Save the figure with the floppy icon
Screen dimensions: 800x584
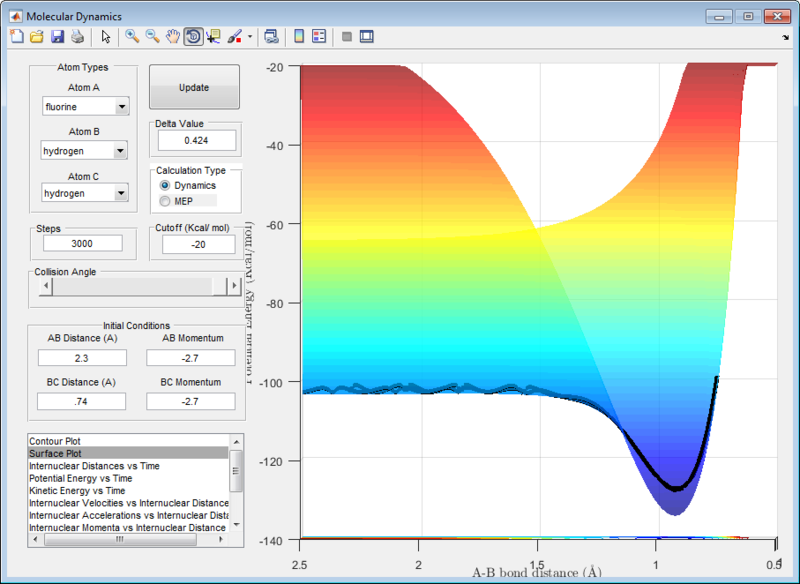pos(57,37)
